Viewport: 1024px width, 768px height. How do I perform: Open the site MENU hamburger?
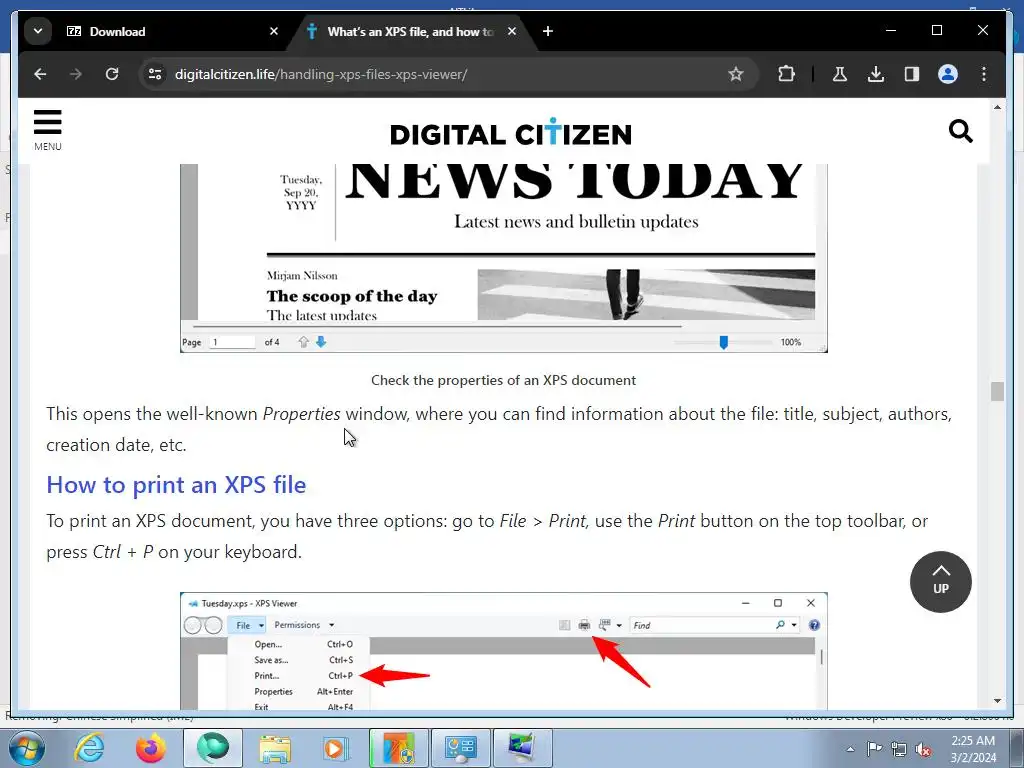pos(48,130)
